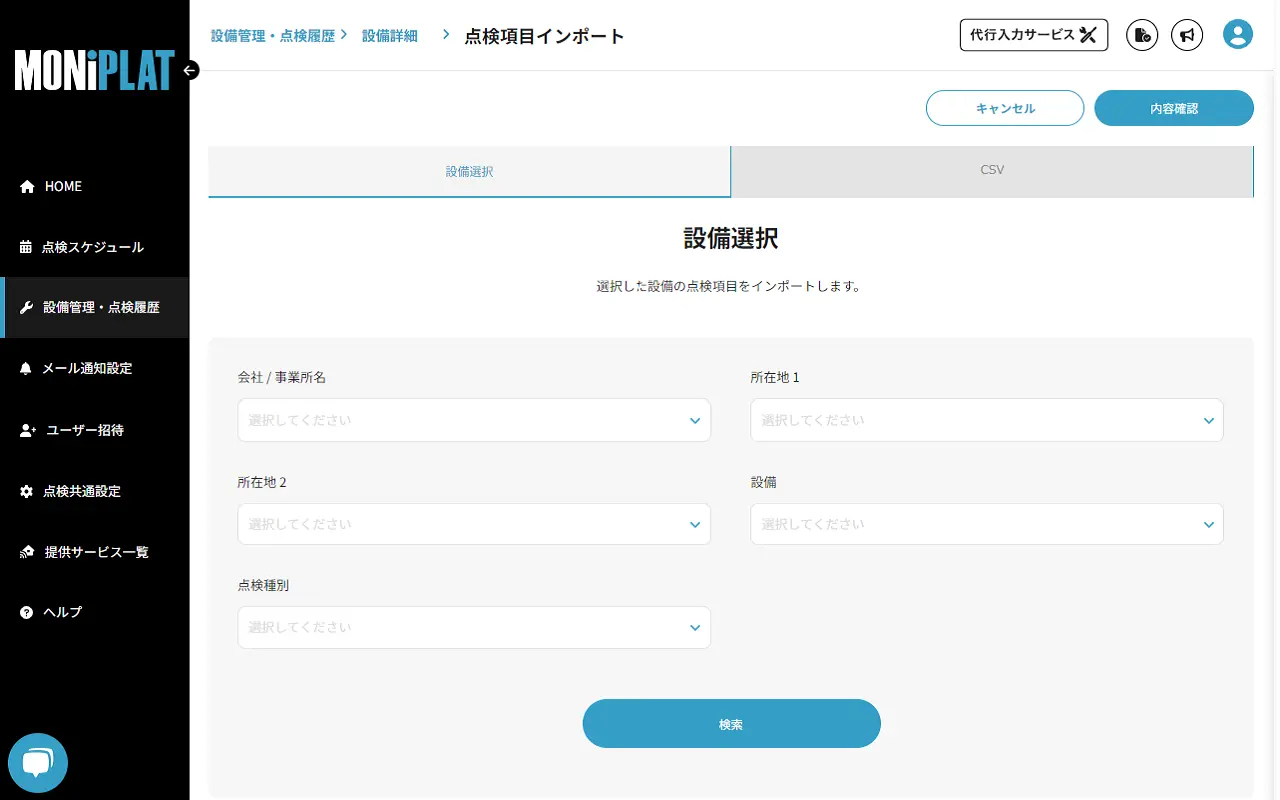Switch to the CSV tab

click(x=991, y=170)
